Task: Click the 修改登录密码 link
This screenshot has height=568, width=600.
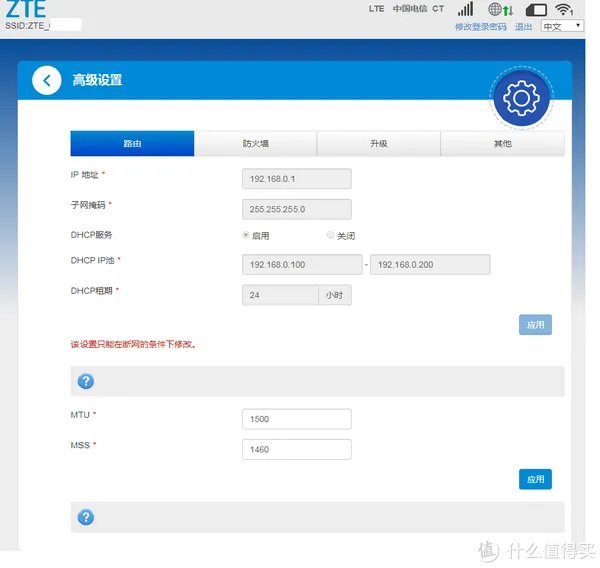Action: coord(480,27)
